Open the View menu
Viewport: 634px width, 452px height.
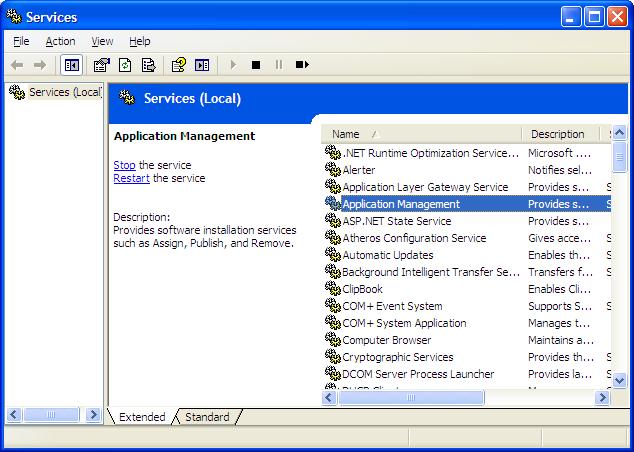102,41
